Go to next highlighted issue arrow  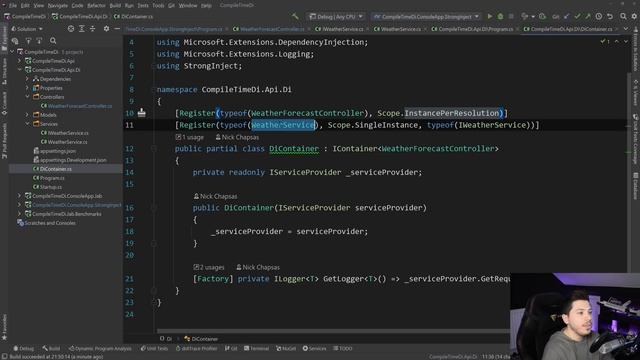pos(626,41)
